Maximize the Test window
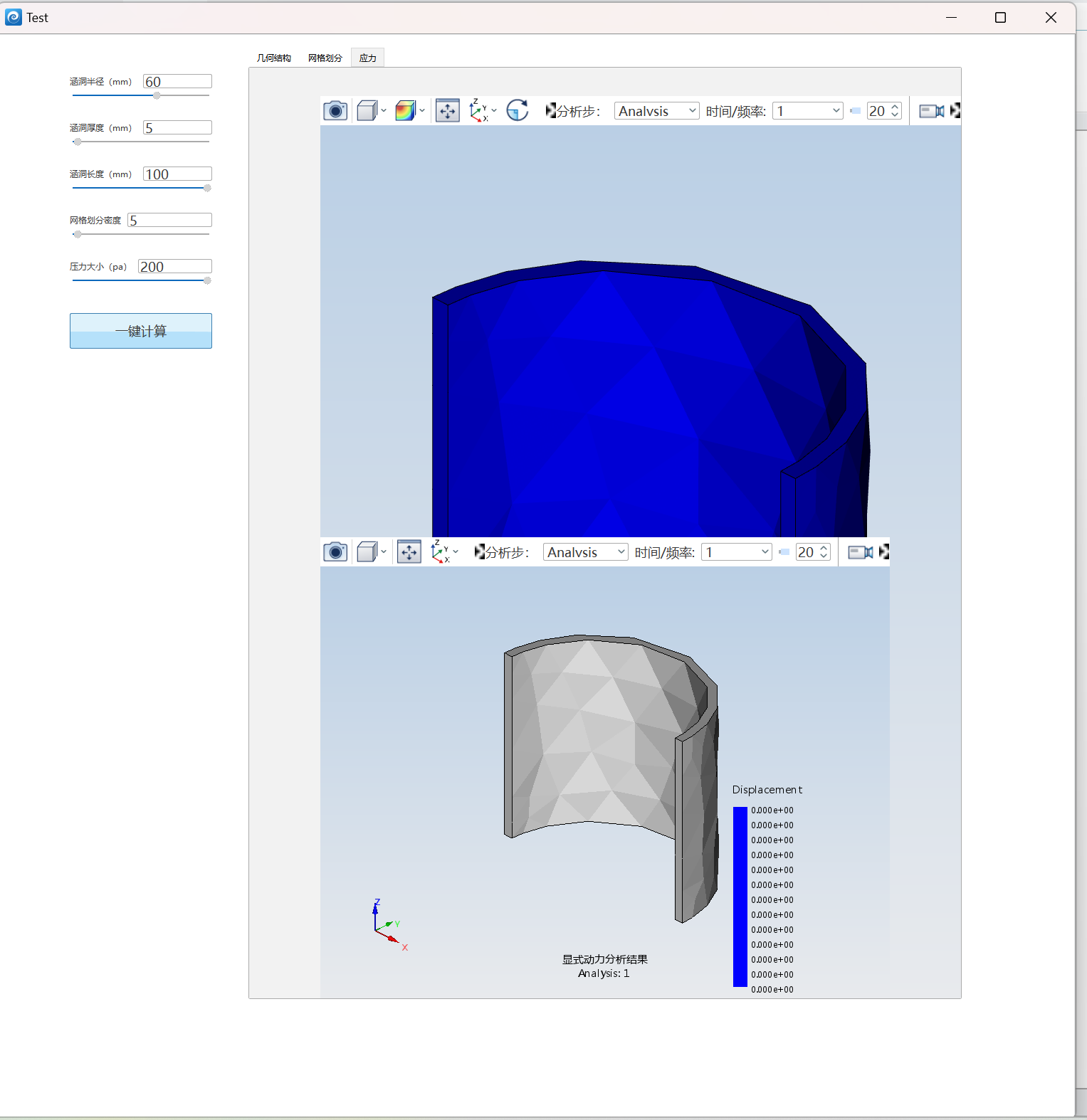This screenshot has width=1087, height=1120. [1000, 17]
